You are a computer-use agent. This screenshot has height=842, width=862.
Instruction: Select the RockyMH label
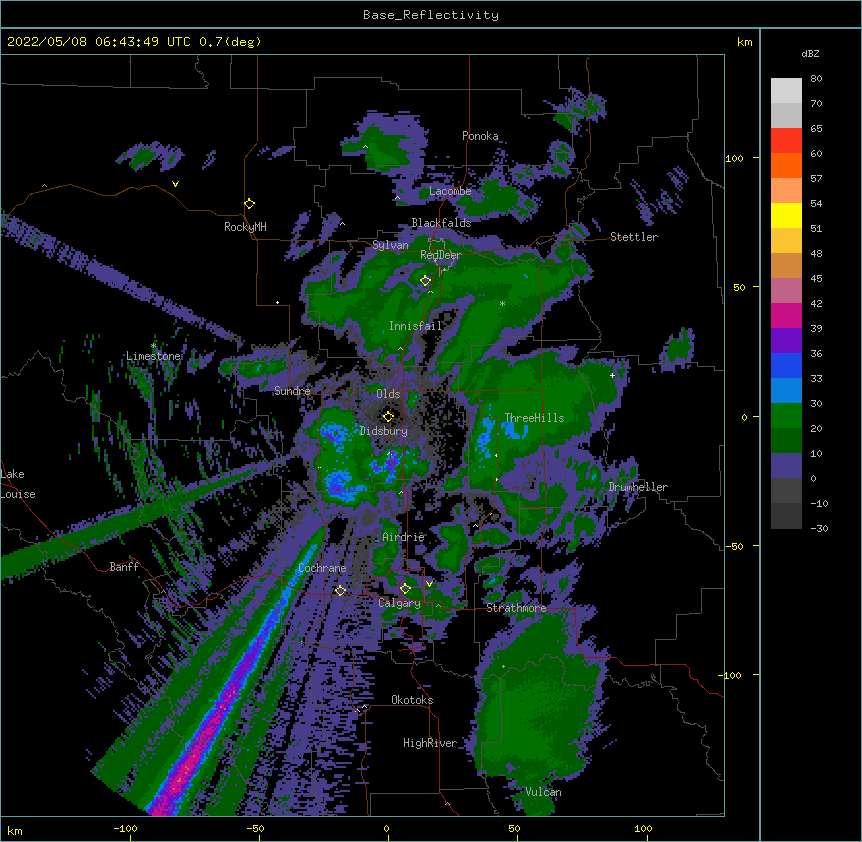point(245,227)
